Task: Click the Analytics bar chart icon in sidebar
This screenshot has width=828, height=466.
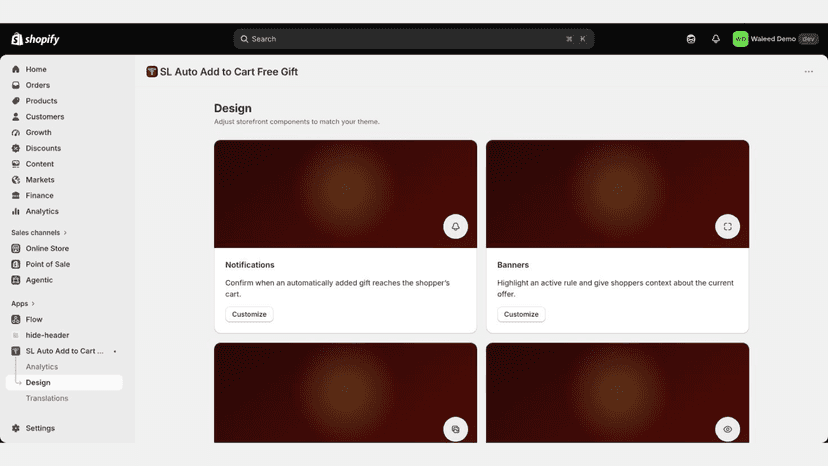Action: point(16,211)
